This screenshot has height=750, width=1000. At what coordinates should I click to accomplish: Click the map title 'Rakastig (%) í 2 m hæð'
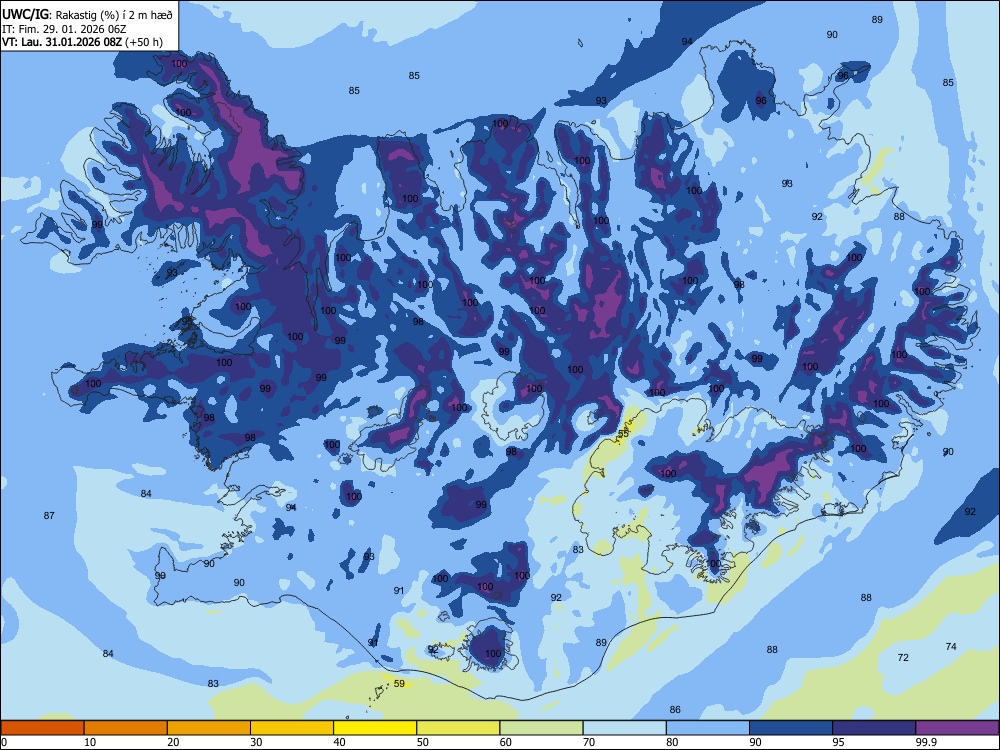(114, 15)
